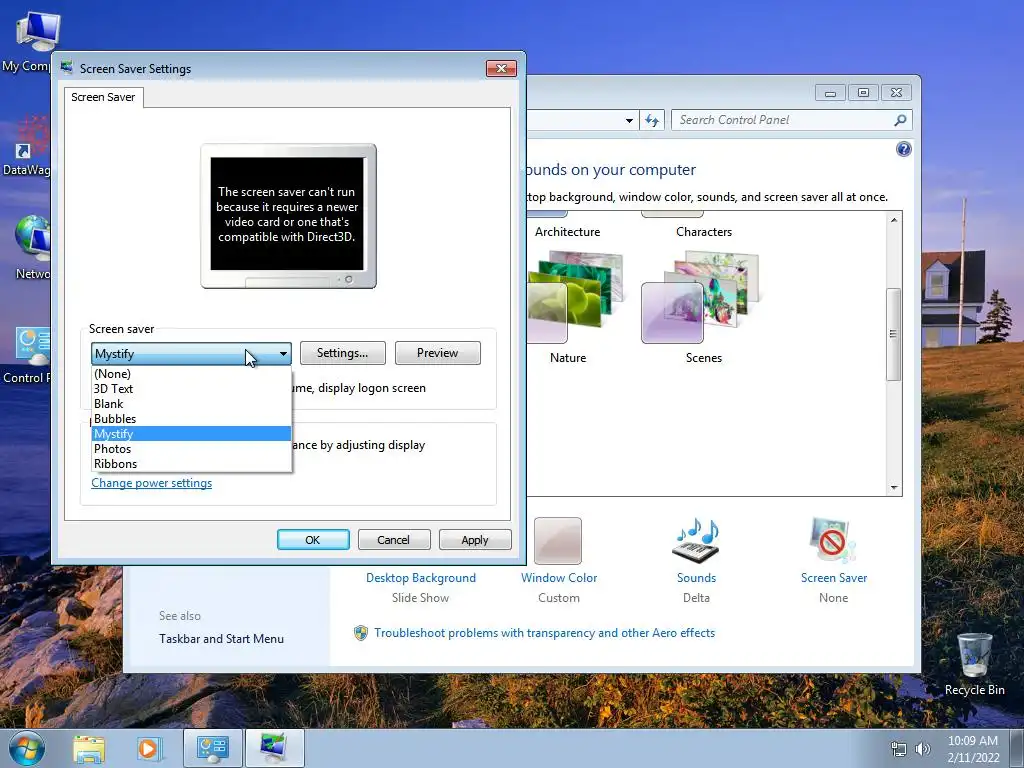This screenshot has width=1024, height=768.
Task: Click the clock showing 10:09 AM
Action: (973, 741)
